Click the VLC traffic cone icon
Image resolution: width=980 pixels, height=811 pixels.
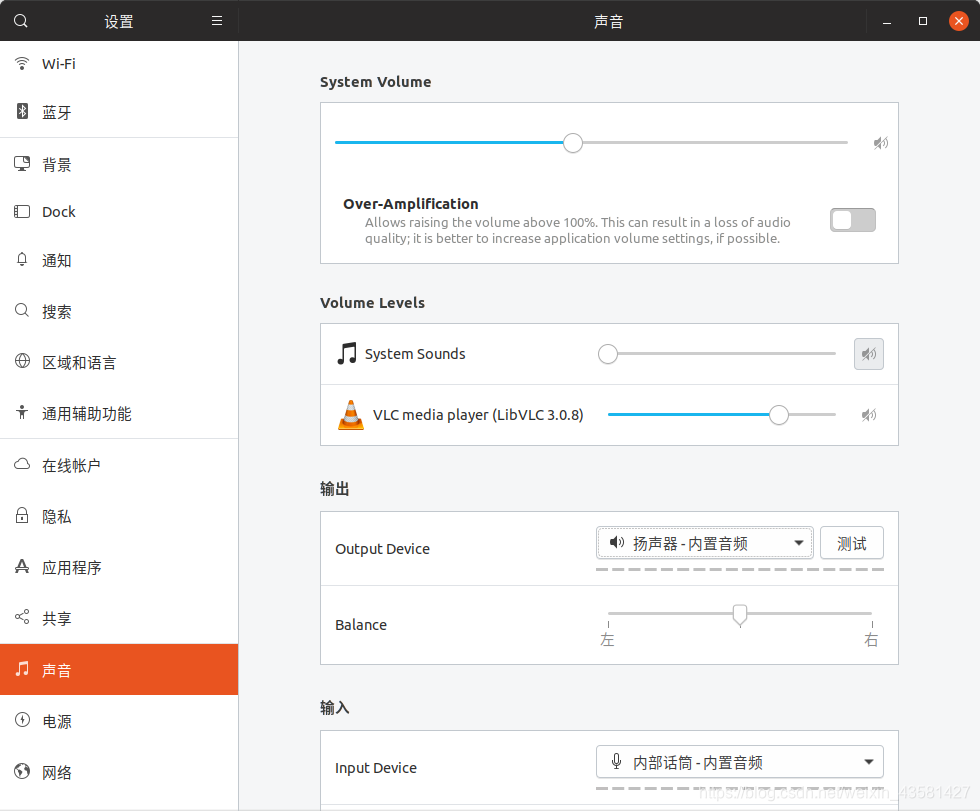(351, 415)
